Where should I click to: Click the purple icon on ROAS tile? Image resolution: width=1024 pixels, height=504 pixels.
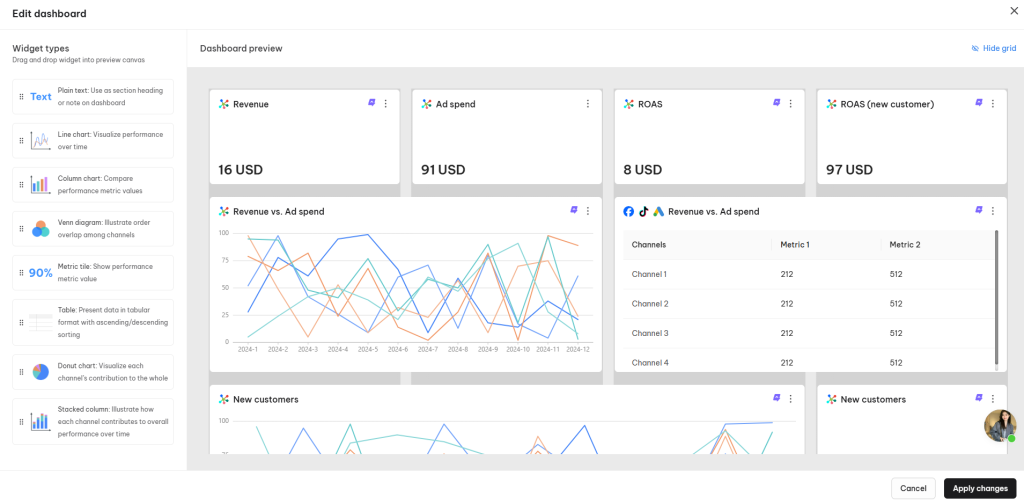click(x=776, y=102)
